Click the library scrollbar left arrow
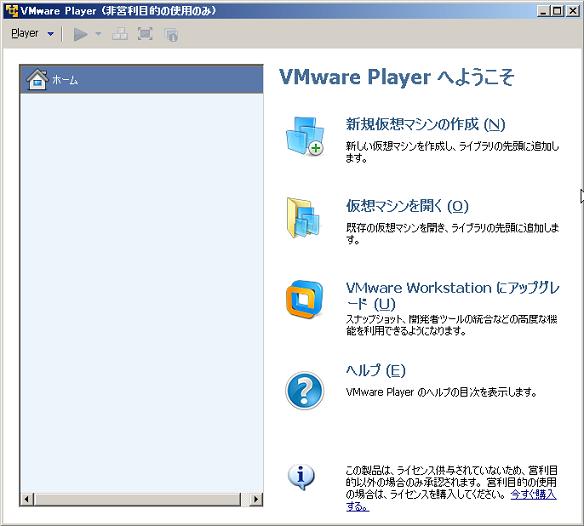 [x=27, y=499]
